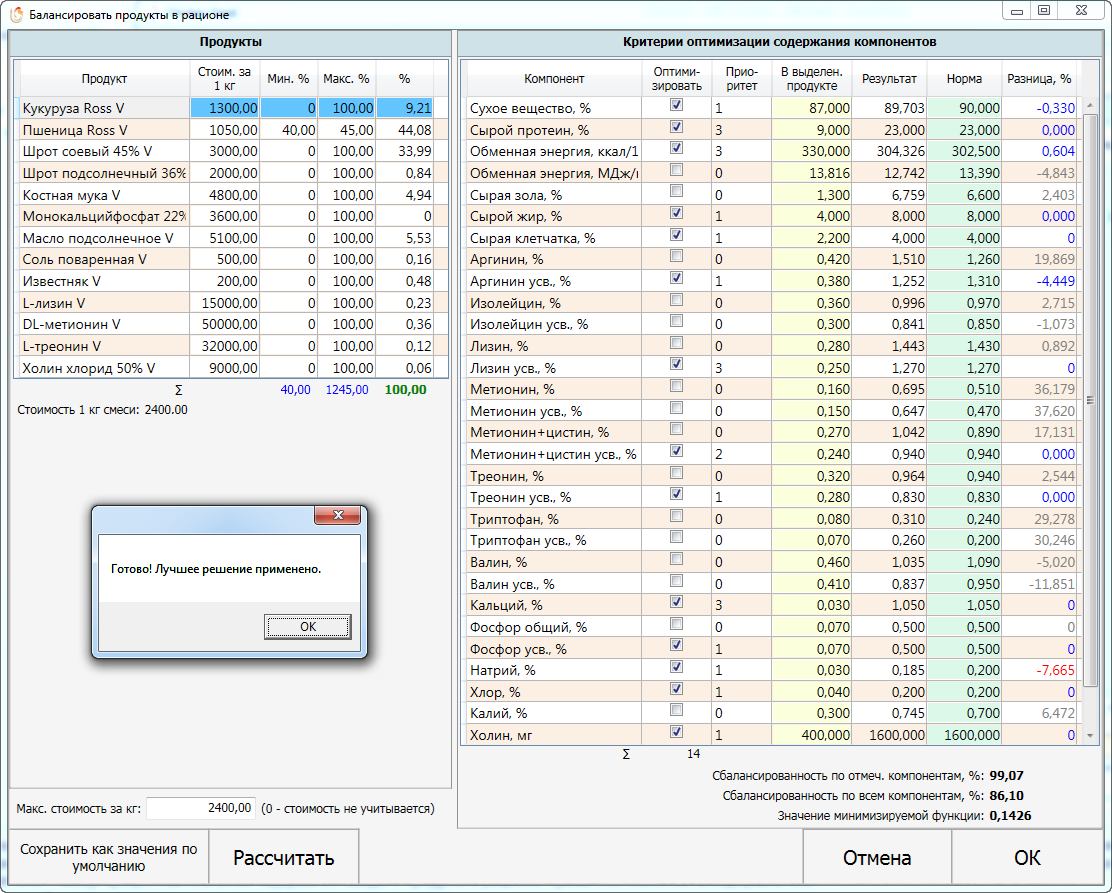Click the Отмена button
The width and height of the screenshot is (1112, 893).
pos(877,858)
